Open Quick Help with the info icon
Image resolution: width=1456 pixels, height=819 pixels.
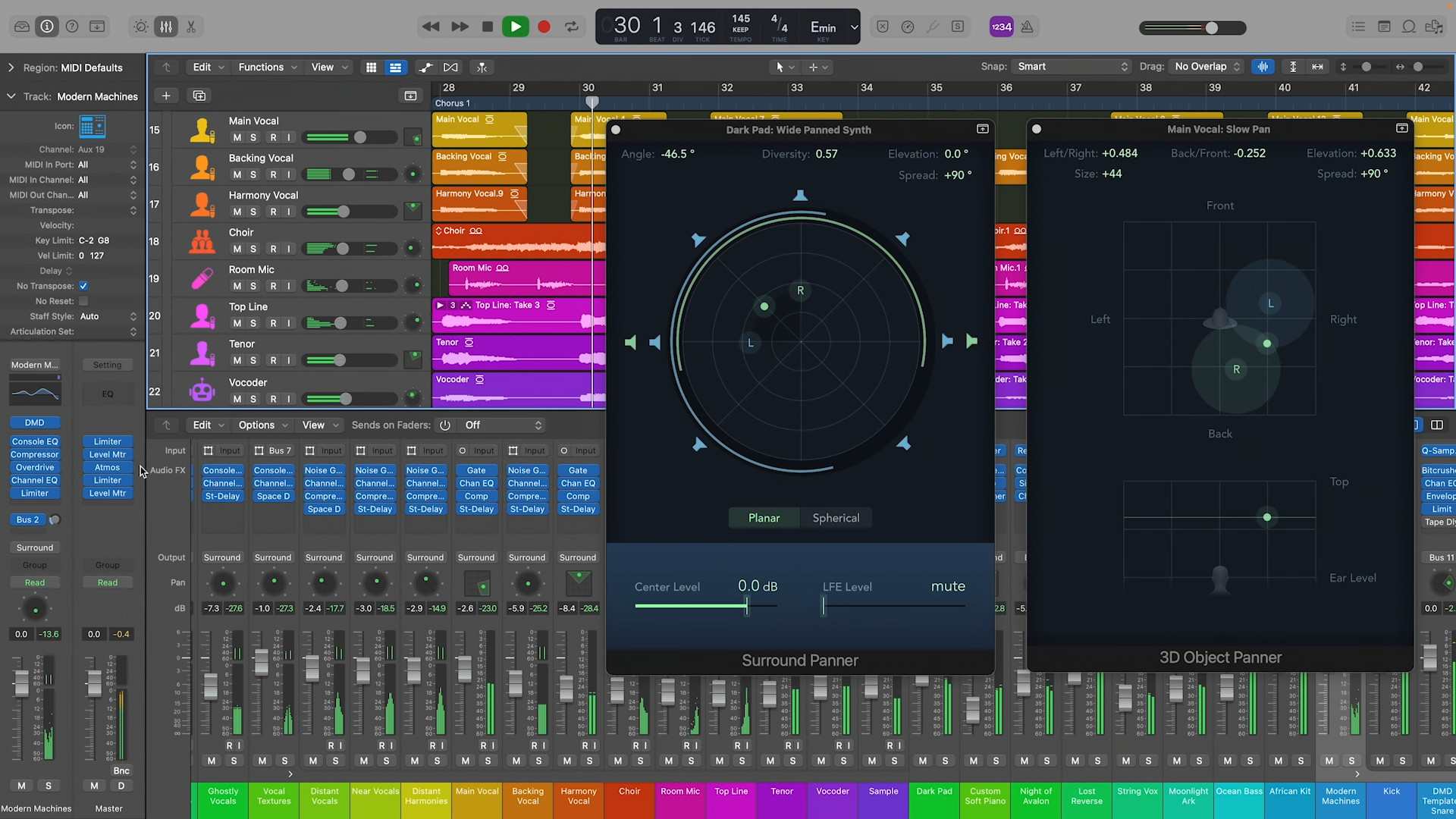[47, 27]
